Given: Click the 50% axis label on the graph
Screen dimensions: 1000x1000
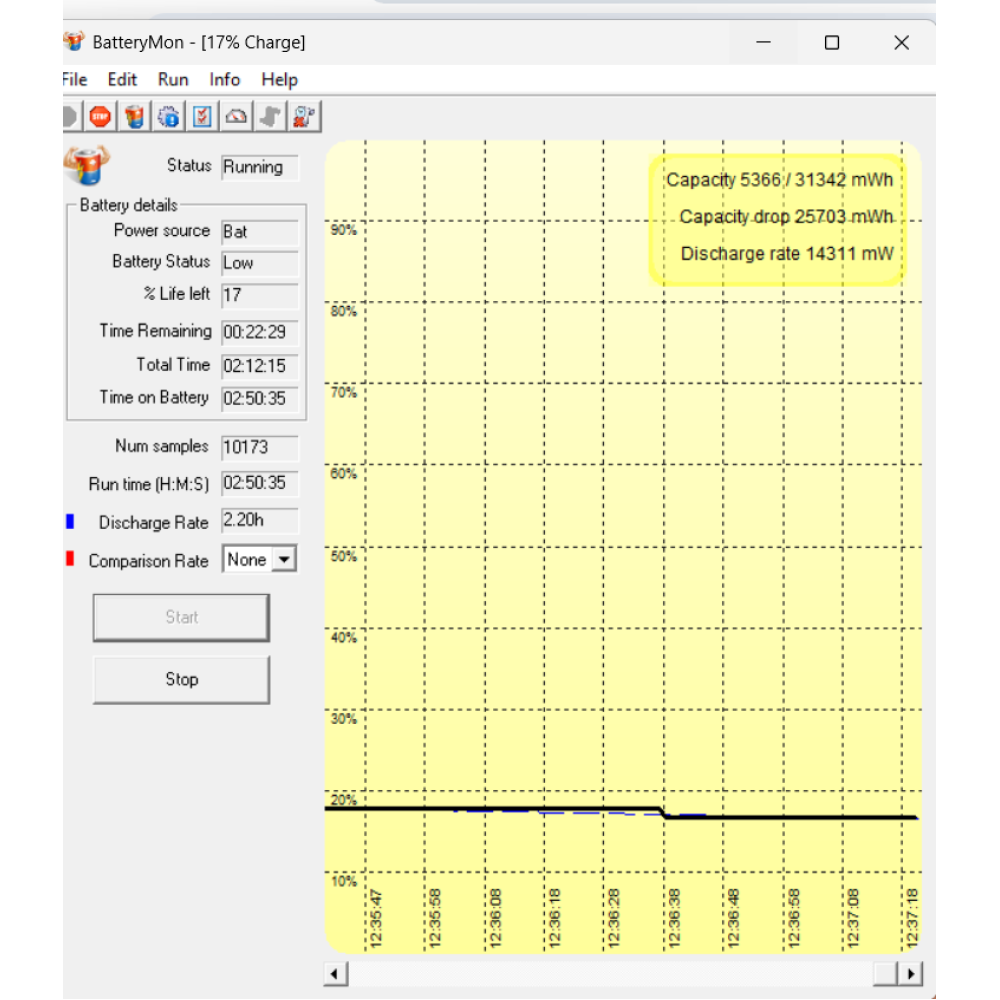Looking at the screenshot, I should pyautogui.click(x=344, y=556).
